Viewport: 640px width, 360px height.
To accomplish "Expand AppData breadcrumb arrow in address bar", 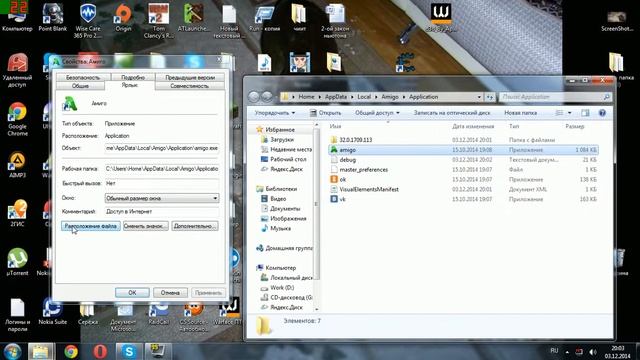I will tap(352, 97).
